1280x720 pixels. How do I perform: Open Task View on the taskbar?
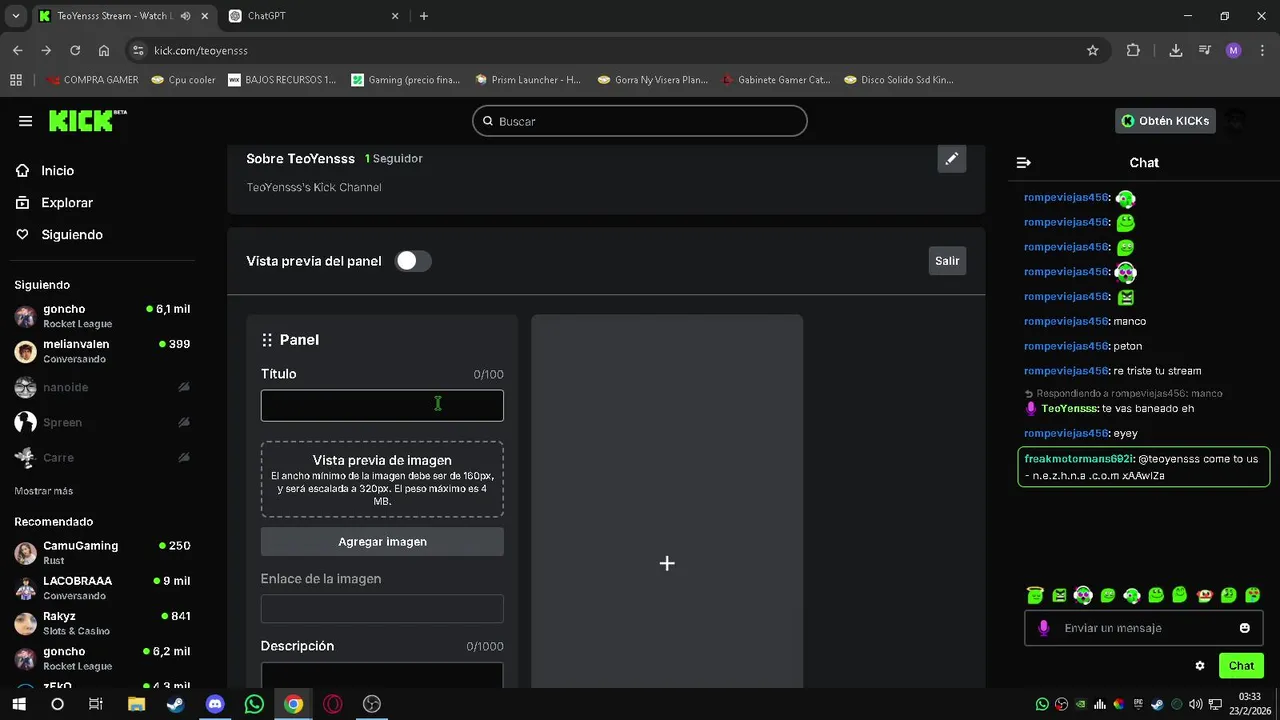pos(96,704)
